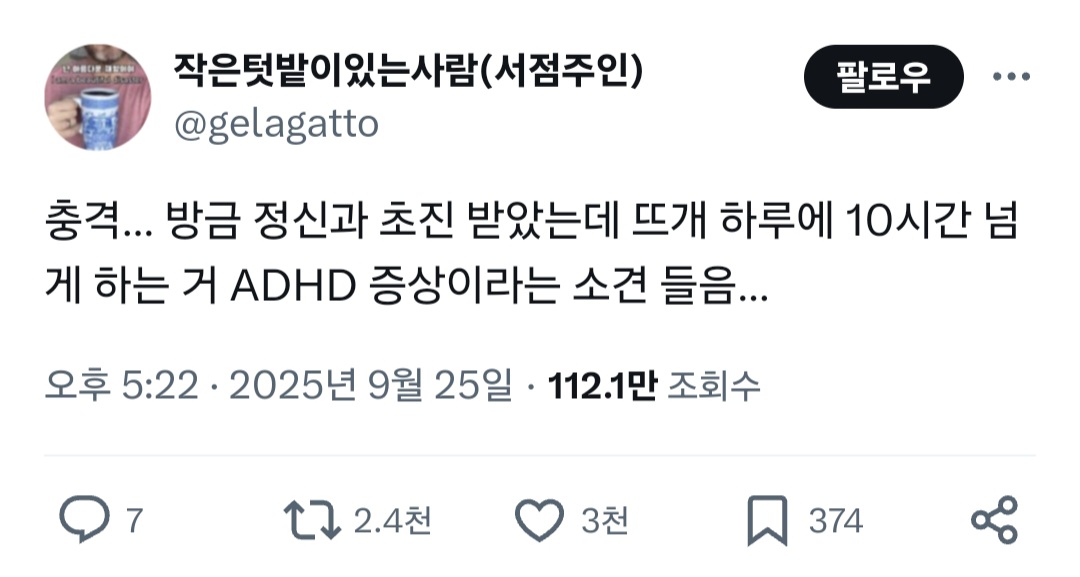The height and width of the screenshot is (577, 1080).
Task: Open the reply comment icon
Action: 84,520
